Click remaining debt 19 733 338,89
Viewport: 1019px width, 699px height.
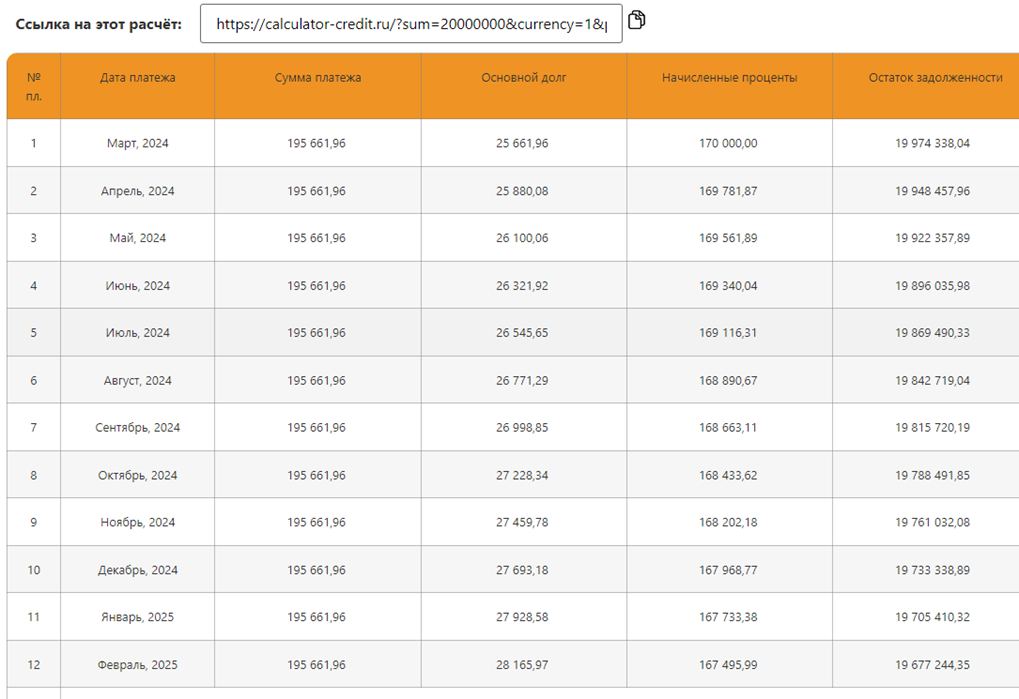933,570
